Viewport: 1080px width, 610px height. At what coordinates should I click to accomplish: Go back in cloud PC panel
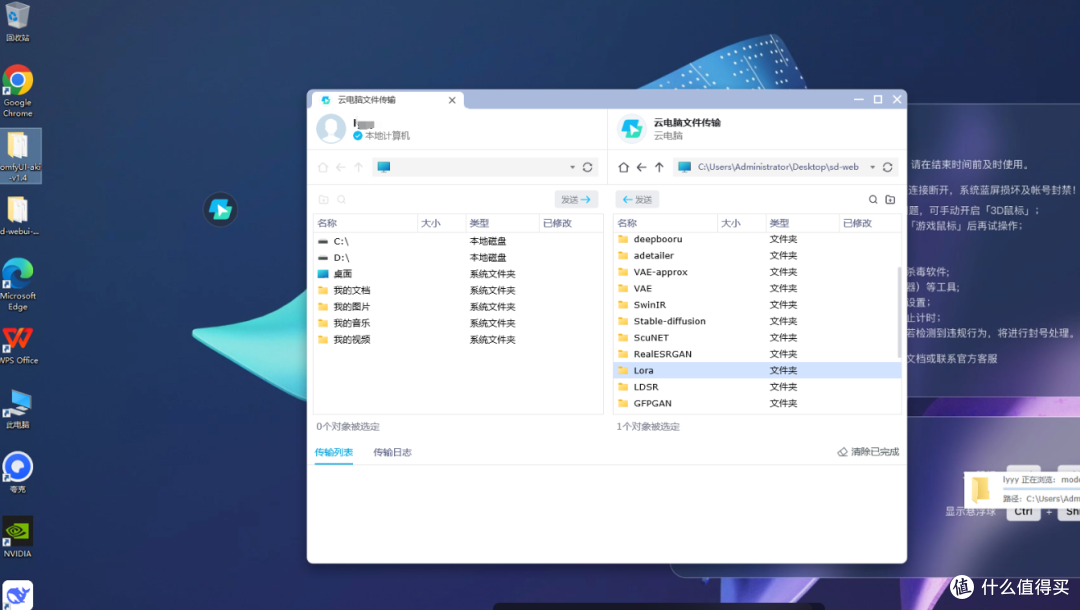pos(641,167)
